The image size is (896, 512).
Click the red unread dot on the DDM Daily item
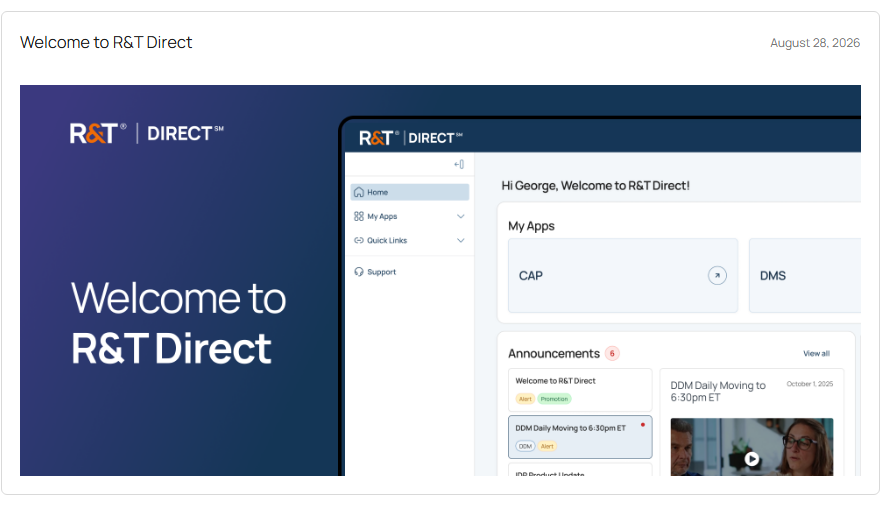click(x=643, y=425)
